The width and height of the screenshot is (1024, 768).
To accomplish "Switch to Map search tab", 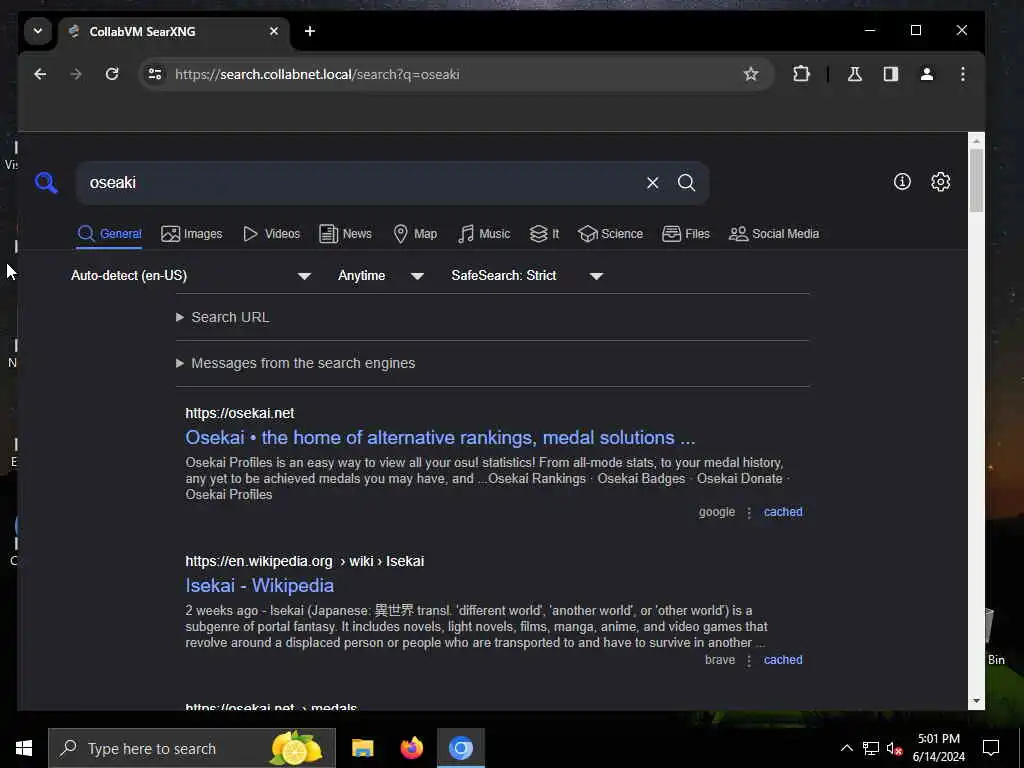I will click(415, 234).
